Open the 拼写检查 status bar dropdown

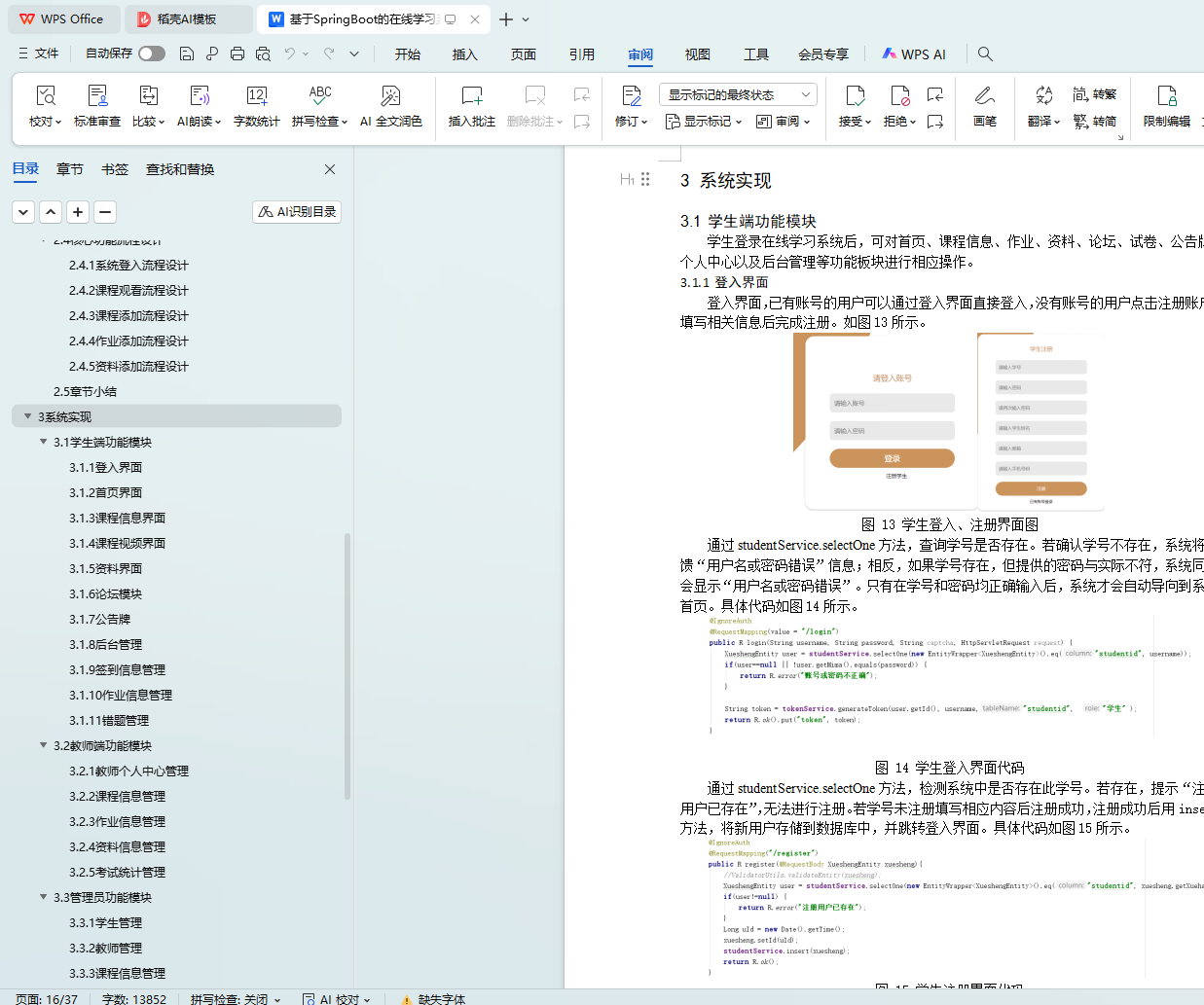(x=236, y=998)
